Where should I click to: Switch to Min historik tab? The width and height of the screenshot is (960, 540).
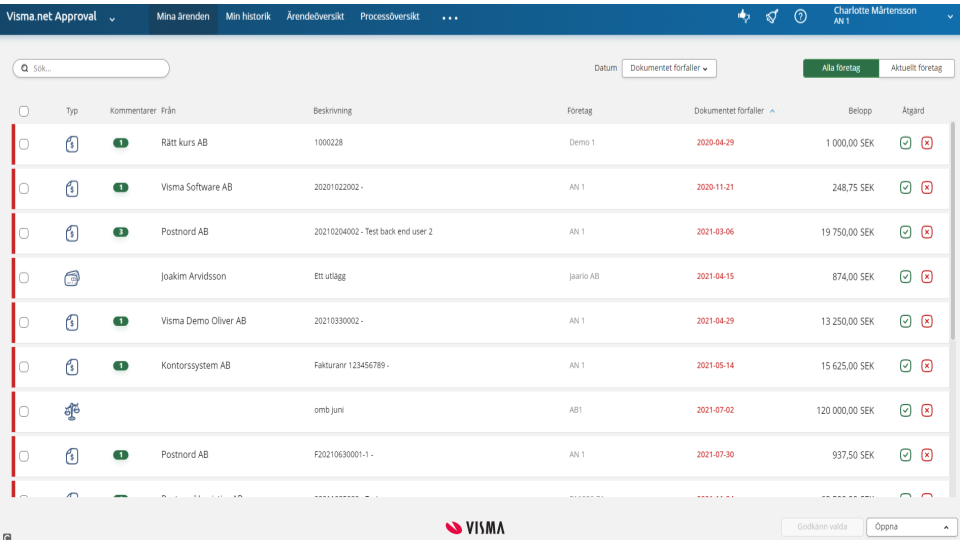(x=248, y=17)
